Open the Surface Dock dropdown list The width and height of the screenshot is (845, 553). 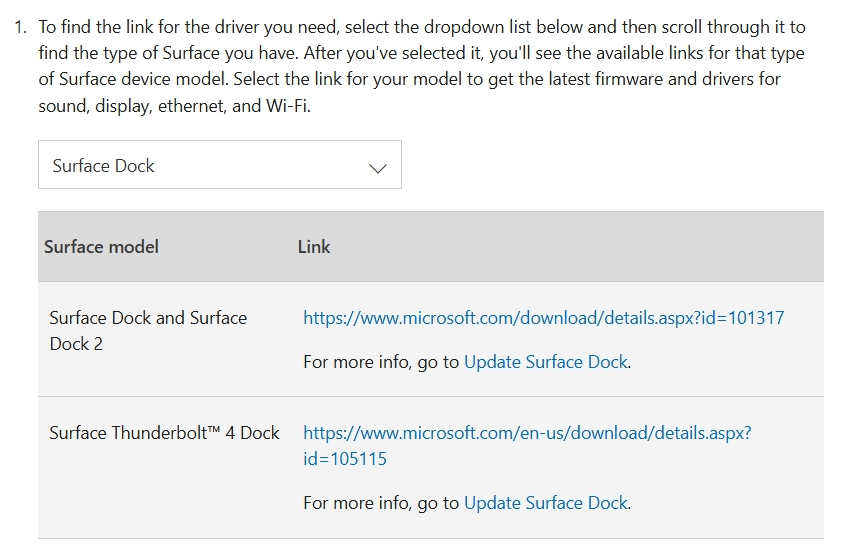click(x=219, y=165)
